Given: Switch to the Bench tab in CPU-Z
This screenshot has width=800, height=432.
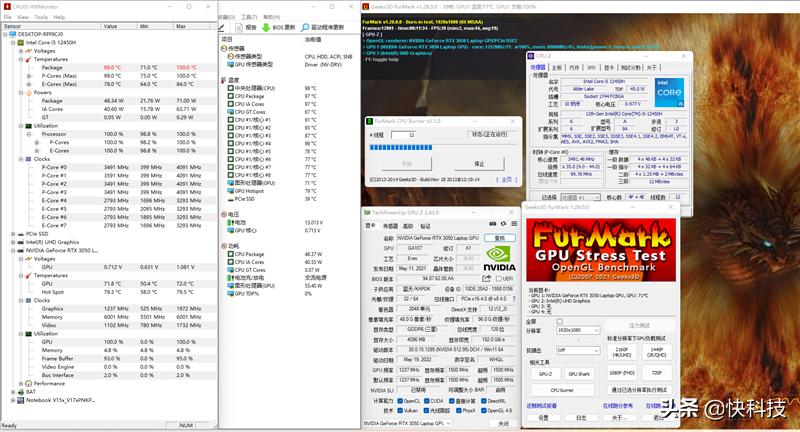Looking at the screenshot, I should pos(631,67).
